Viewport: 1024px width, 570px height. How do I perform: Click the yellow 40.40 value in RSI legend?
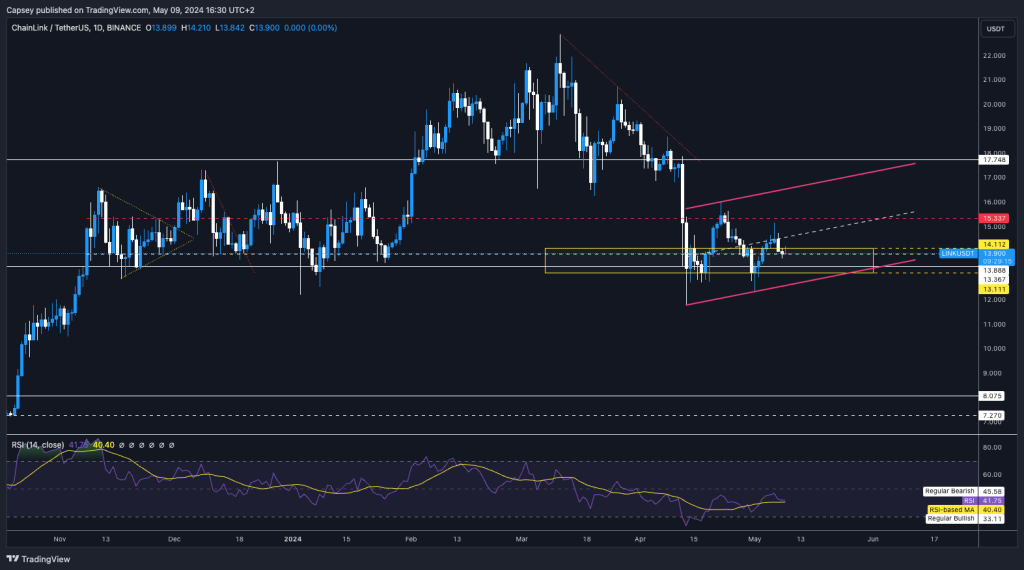click(x=103, y=445)
